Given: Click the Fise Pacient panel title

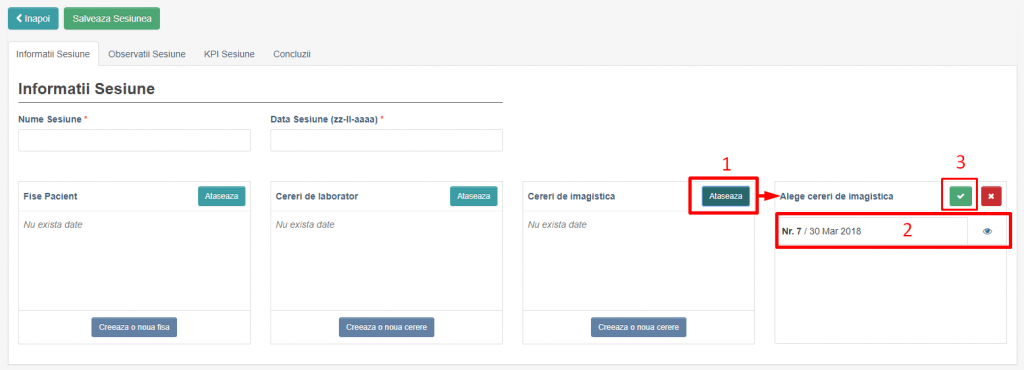Looking at the screenshot, I should pyautogui.click(x=51, y=196).
